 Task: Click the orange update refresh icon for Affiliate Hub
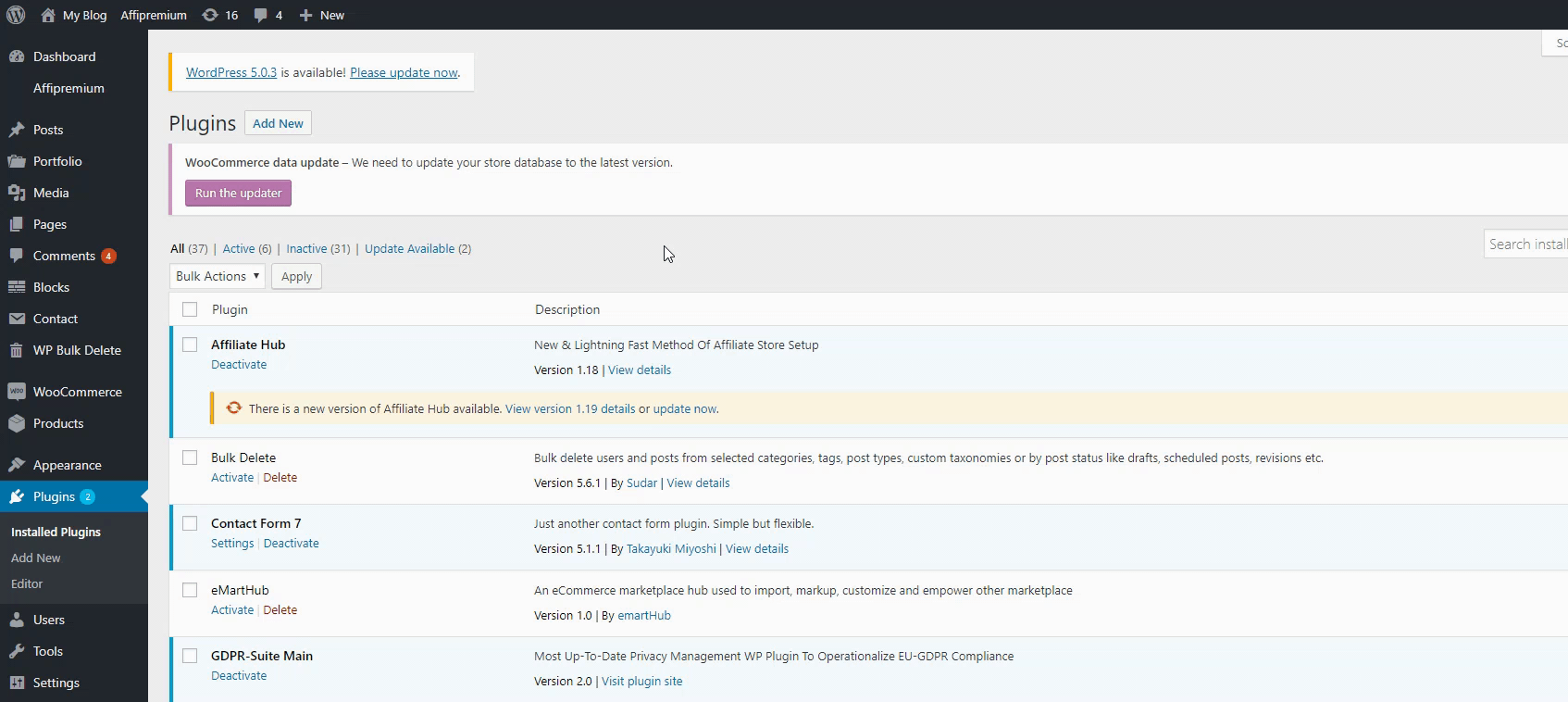(x=234, y=407)
